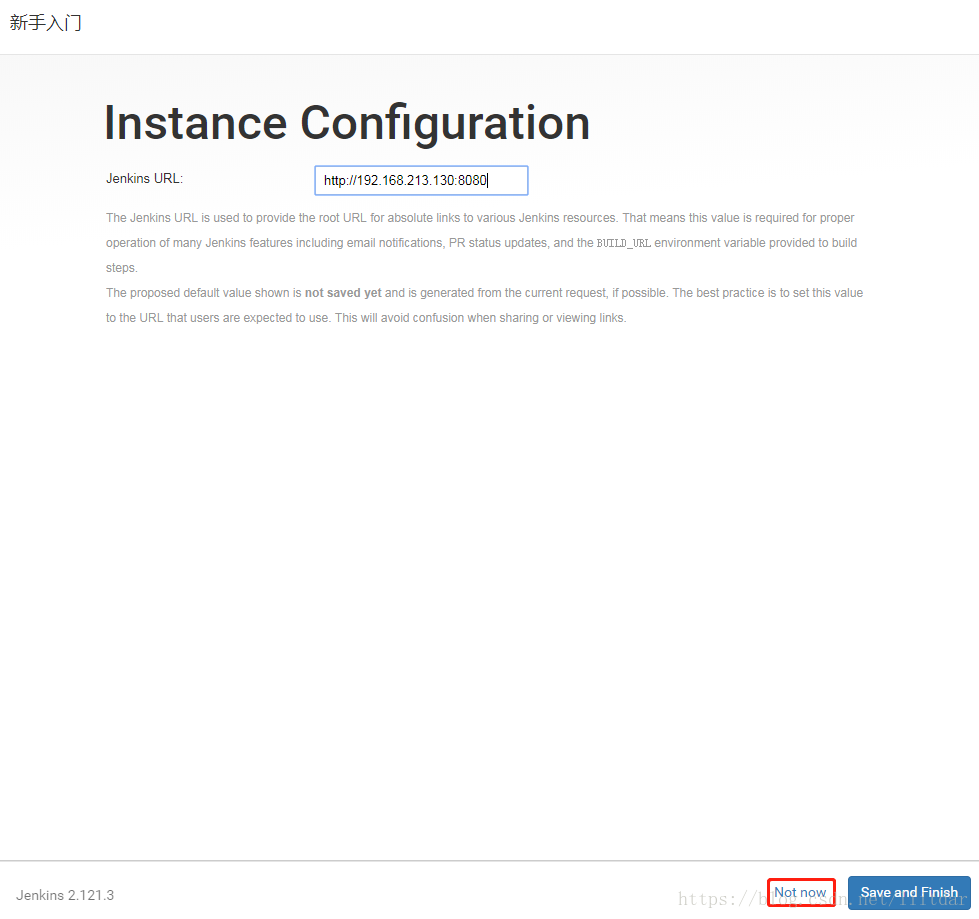Click the bold 'not saved yet' text
This screenshot has height=919, width=979.
[x=343, y=293]
